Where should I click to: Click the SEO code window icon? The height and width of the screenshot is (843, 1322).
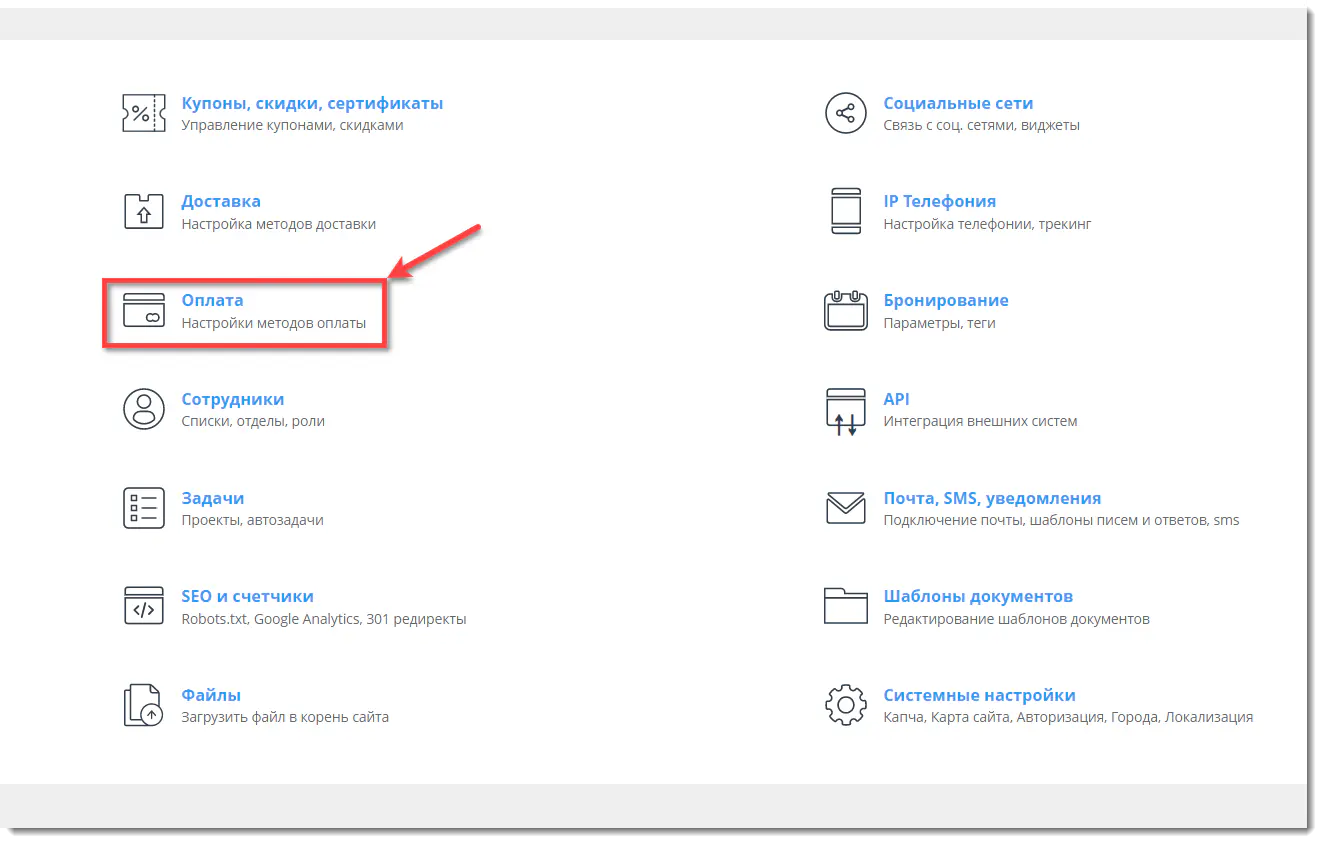(x=143, y=606)
